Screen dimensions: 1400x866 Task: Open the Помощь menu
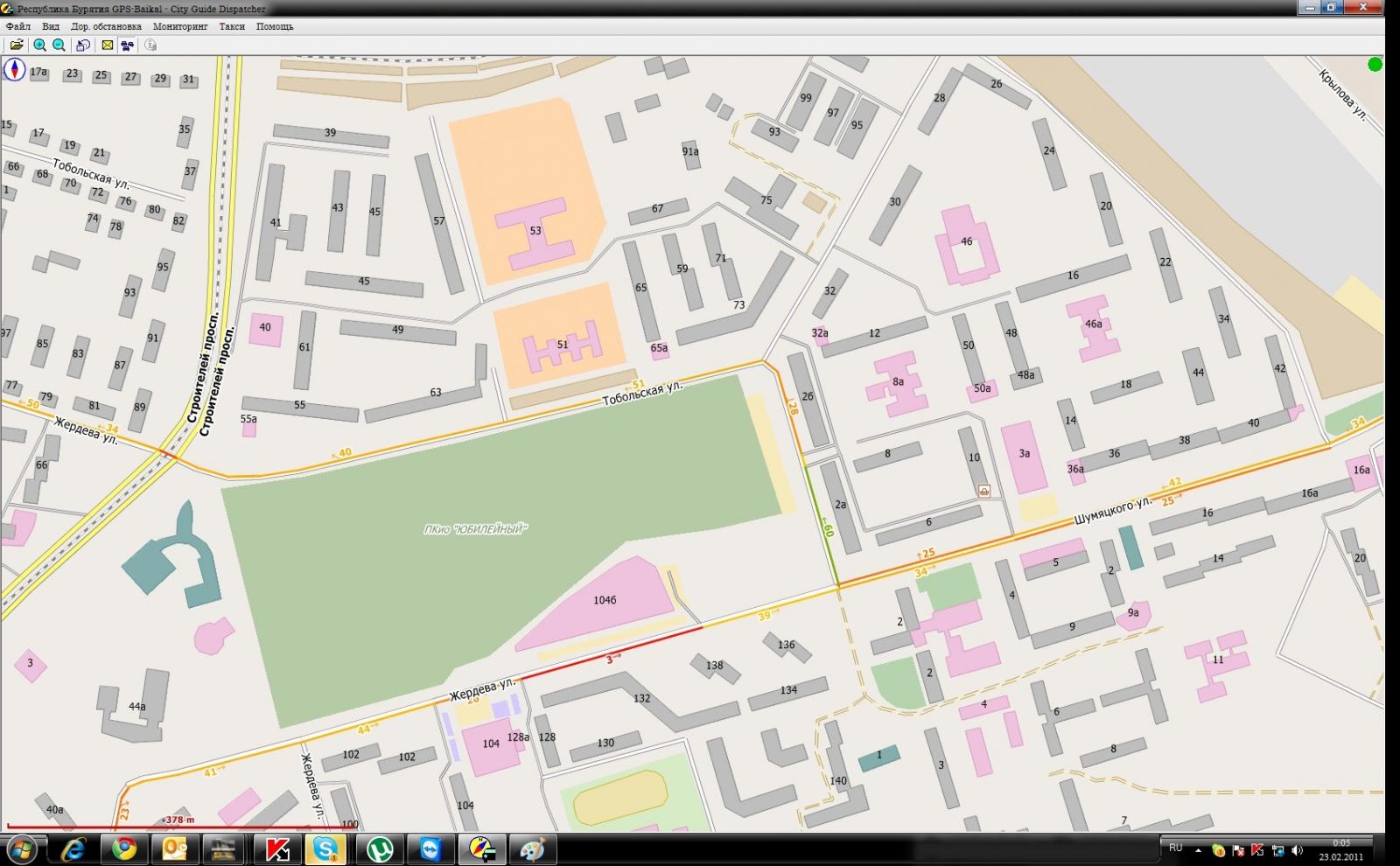275,26
